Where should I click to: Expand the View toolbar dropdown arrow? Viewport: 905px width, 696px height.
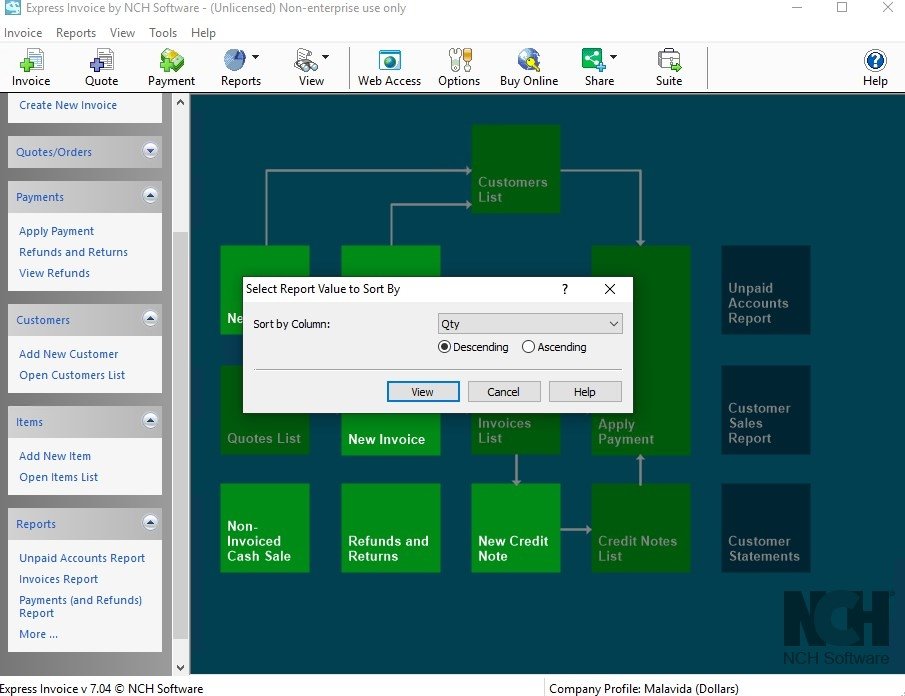(x=326, y=57)
